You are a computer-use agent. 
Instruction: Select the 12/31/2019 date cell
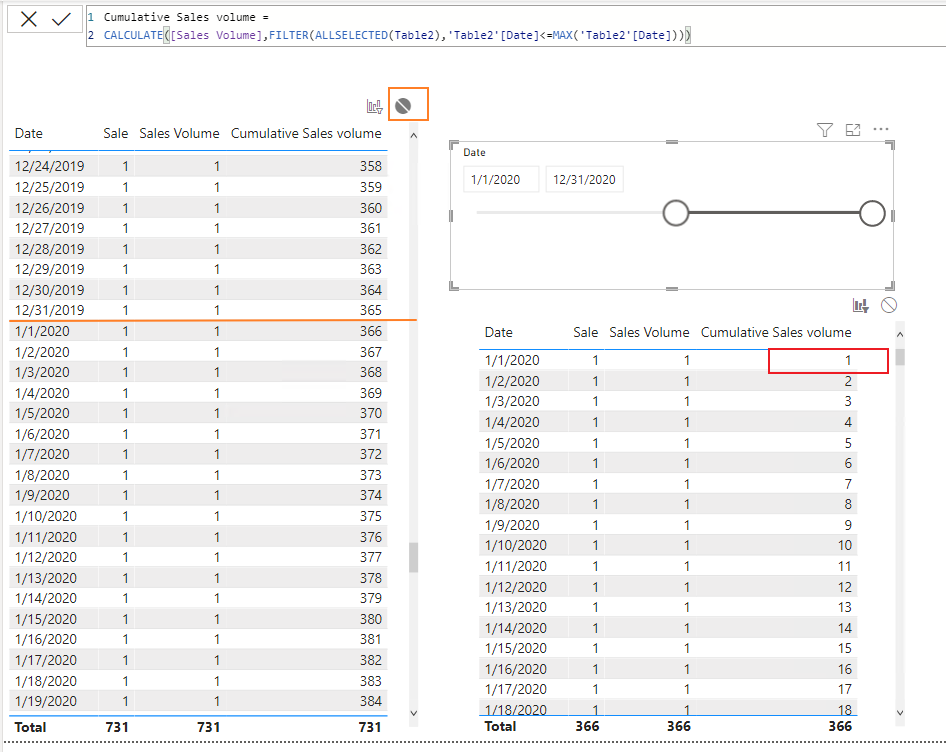pos(49,310)
